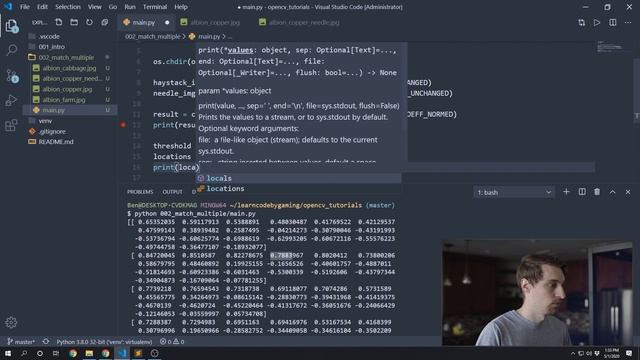Open Windows notification center
The image size is (640, 360).
tap(629, 353)
